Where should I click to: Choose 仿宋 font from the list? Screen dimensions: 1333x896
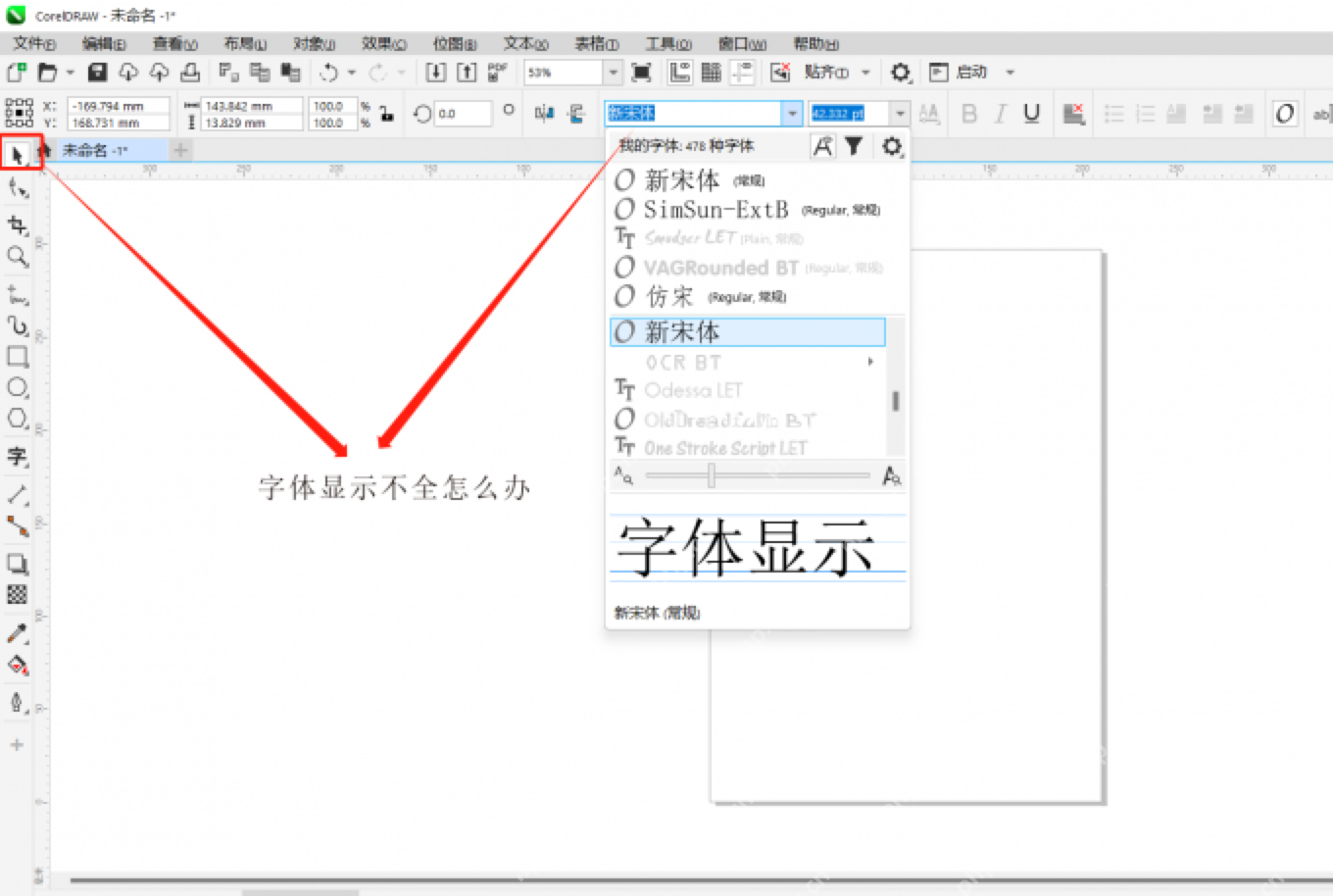coord(747,296)
